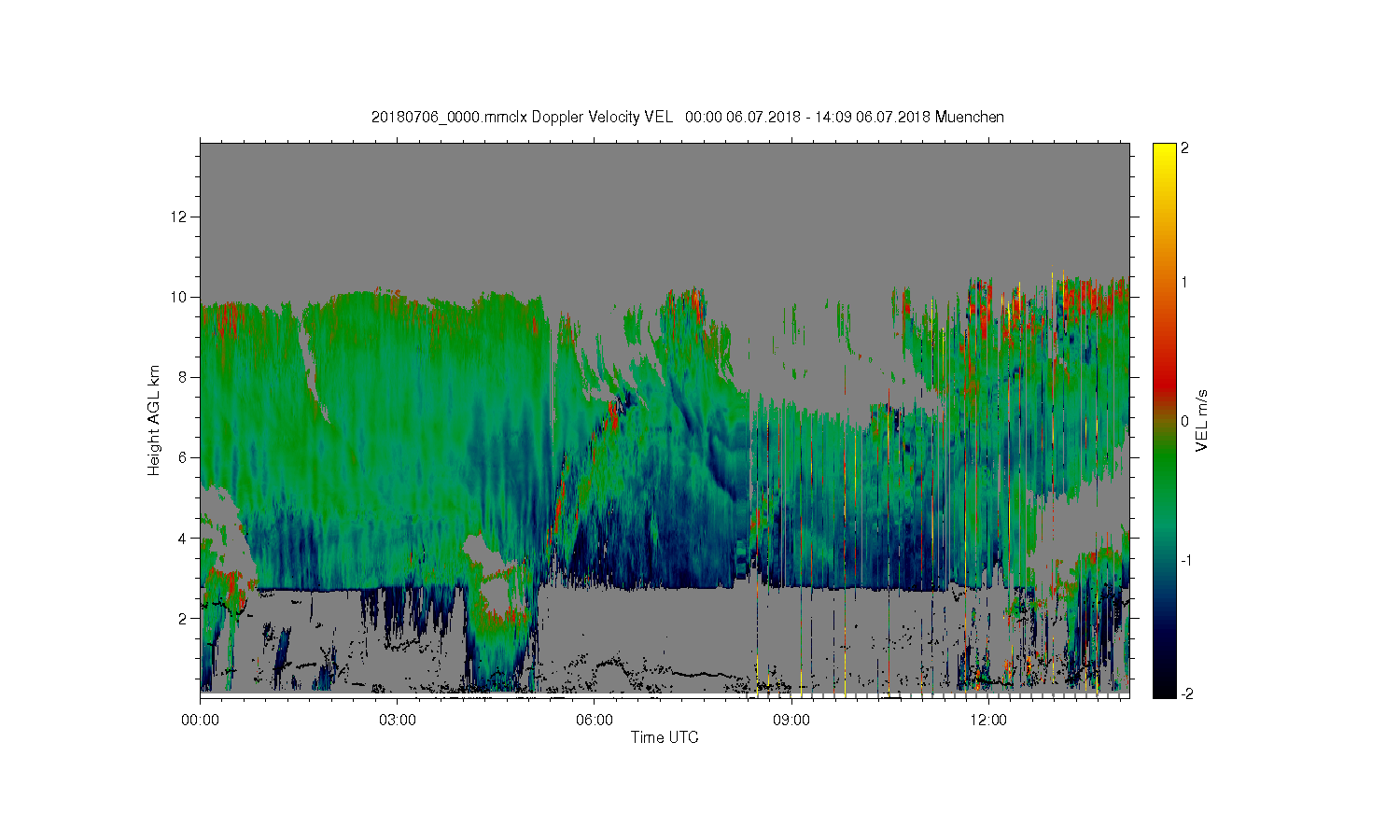
Task: Click the 'Muenchen' location label in title
Action: [970, 118]
